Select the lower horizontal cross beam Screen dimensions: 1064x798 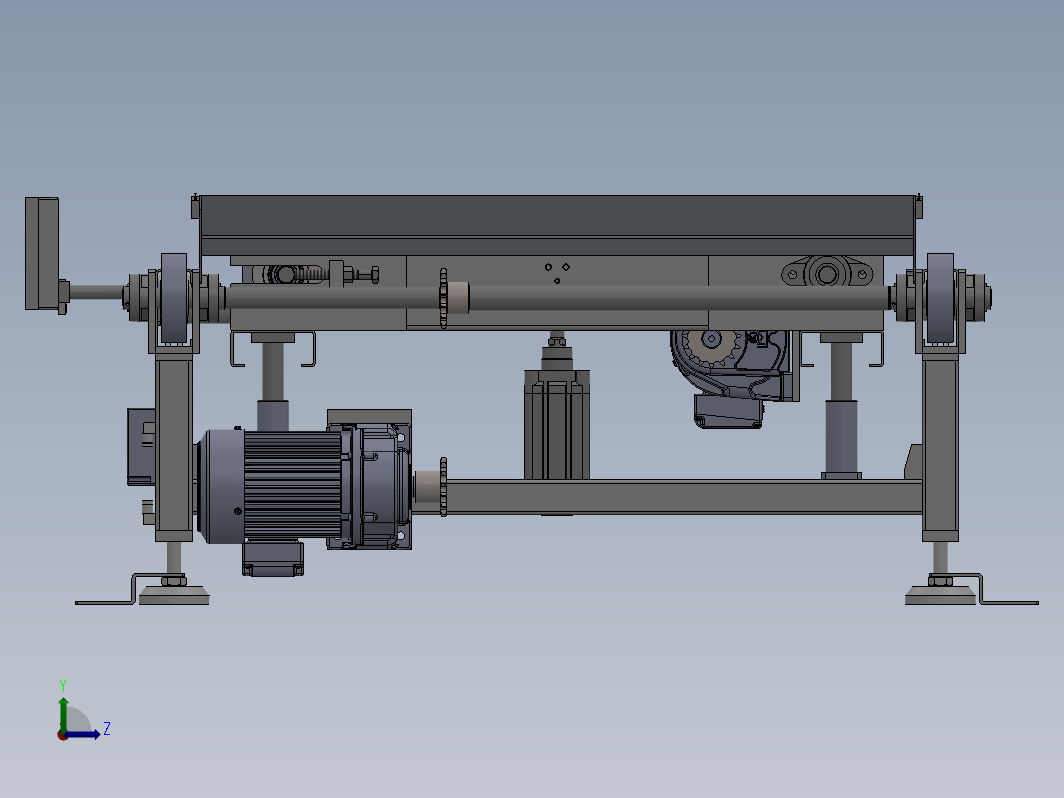683,497
